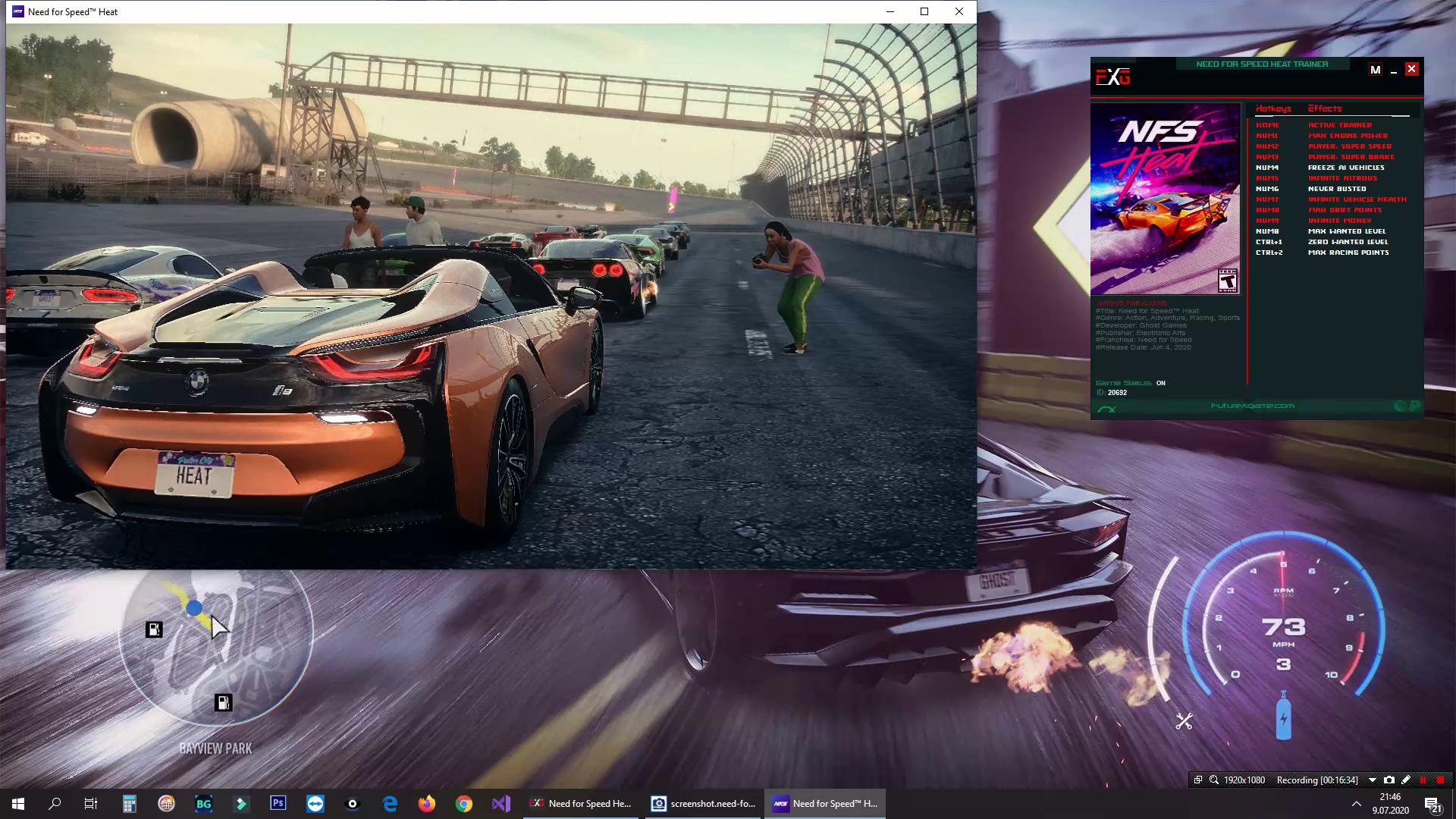Open Microsoft Edge from the taskbar
1456x819 pixels.
point(390,804)
